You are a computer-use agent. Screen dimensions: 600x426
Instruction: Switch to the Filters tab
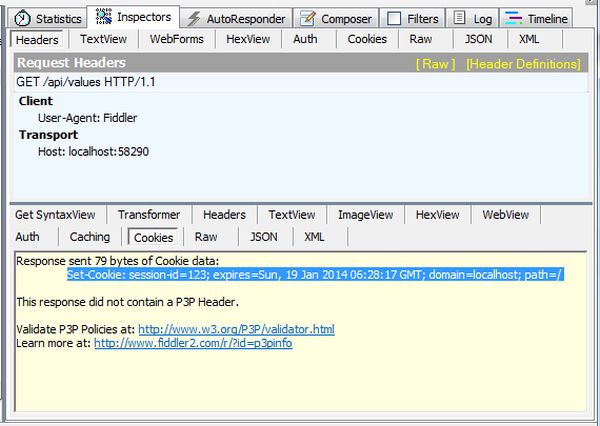(x=412, y=18)
